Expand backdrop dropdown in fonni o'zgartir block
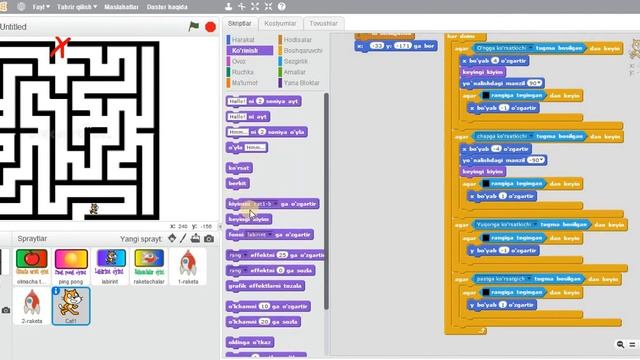Screen dimensions: 640x360 269,235
